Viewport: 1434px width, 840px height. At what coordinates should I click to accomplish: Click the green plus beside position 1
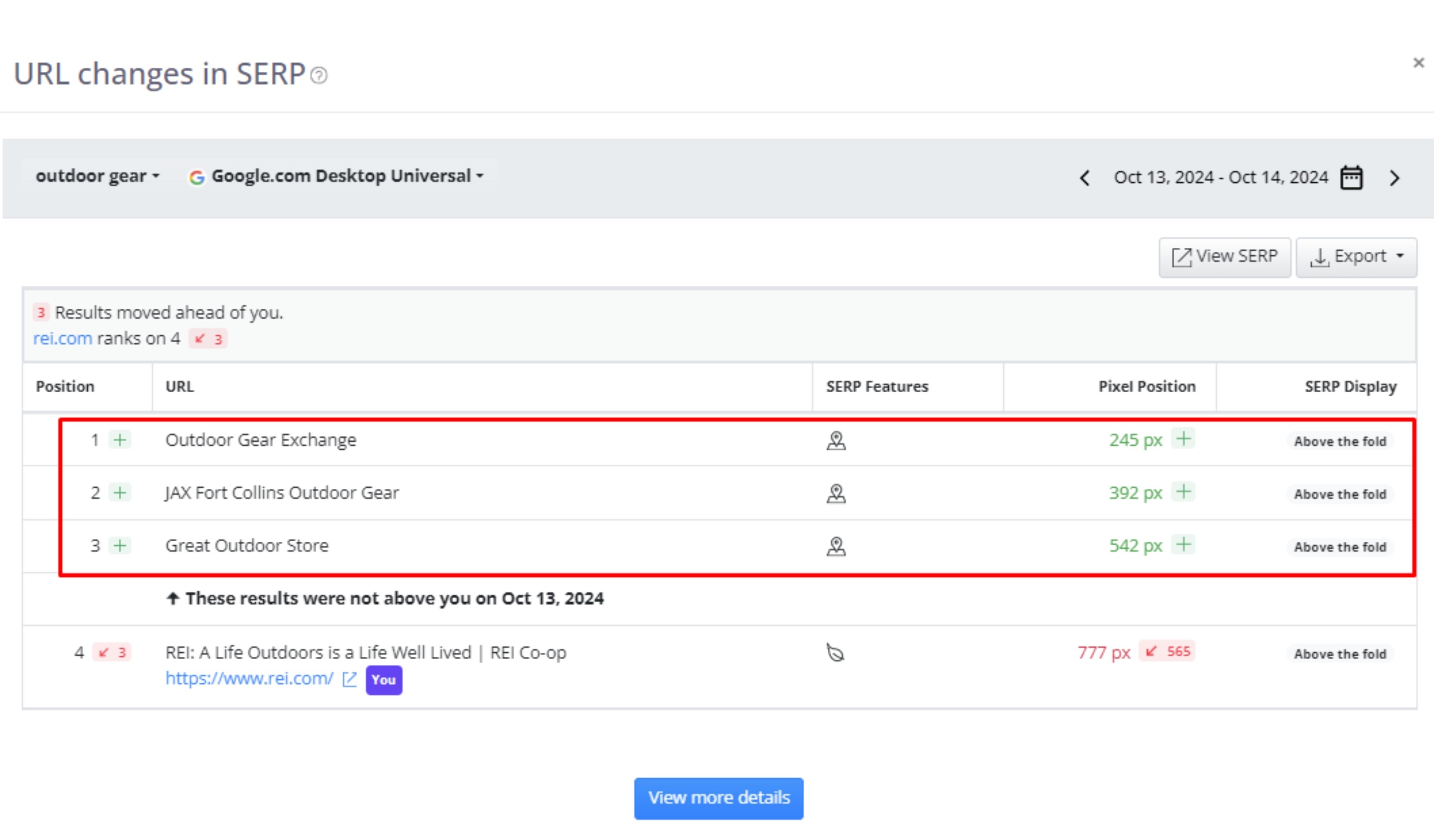coord(120,439)
